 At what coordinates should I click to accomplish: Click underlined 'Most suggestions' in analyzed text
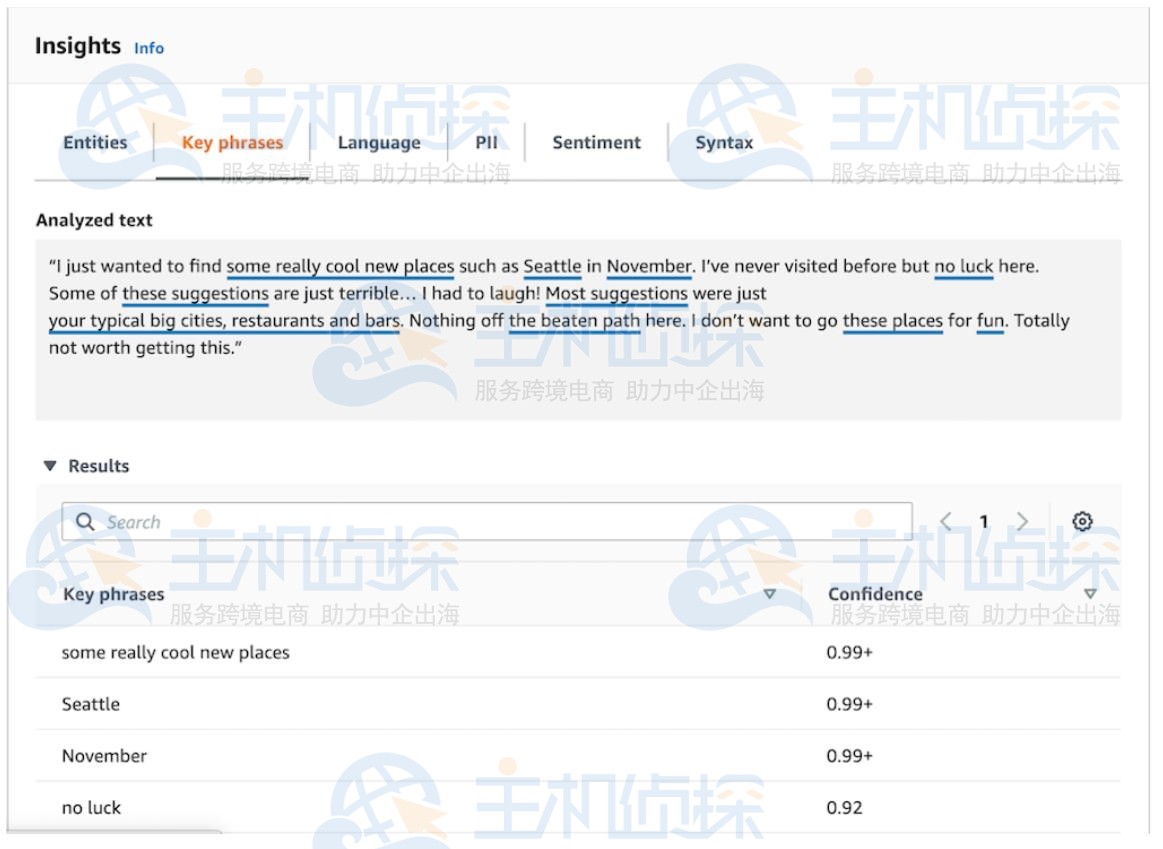616,294
